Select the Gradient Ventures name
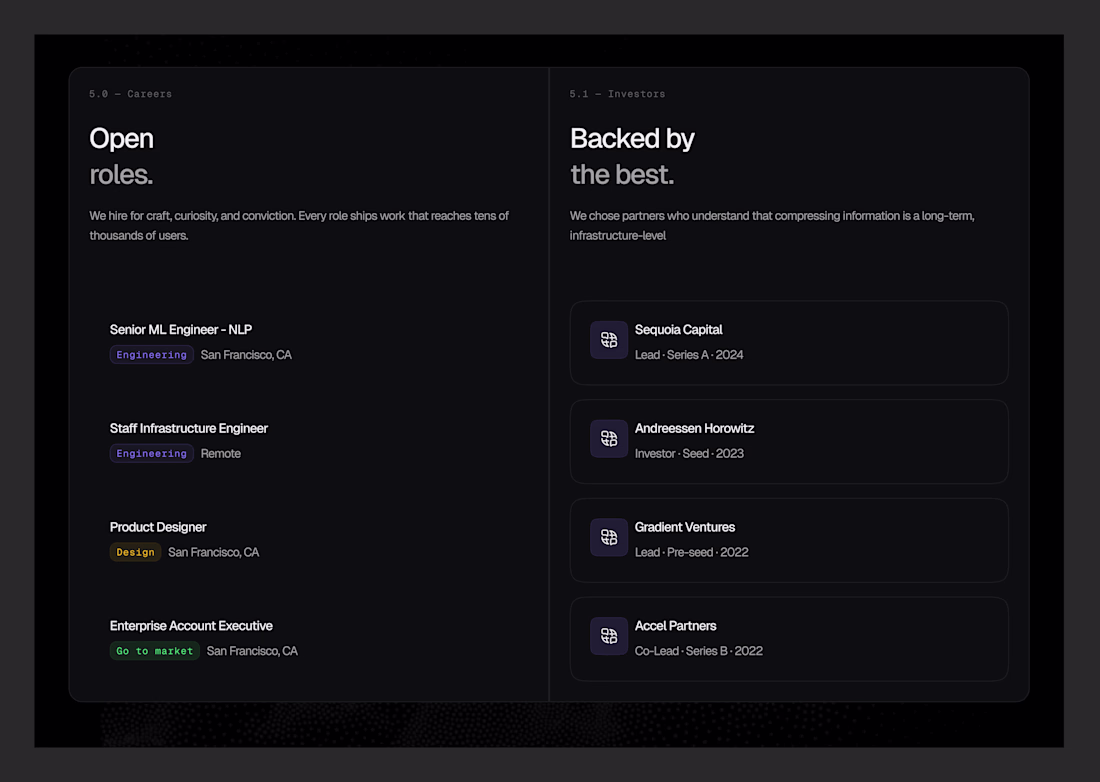The height and width of the screenshot is (782, 1100). coord(685,527)
